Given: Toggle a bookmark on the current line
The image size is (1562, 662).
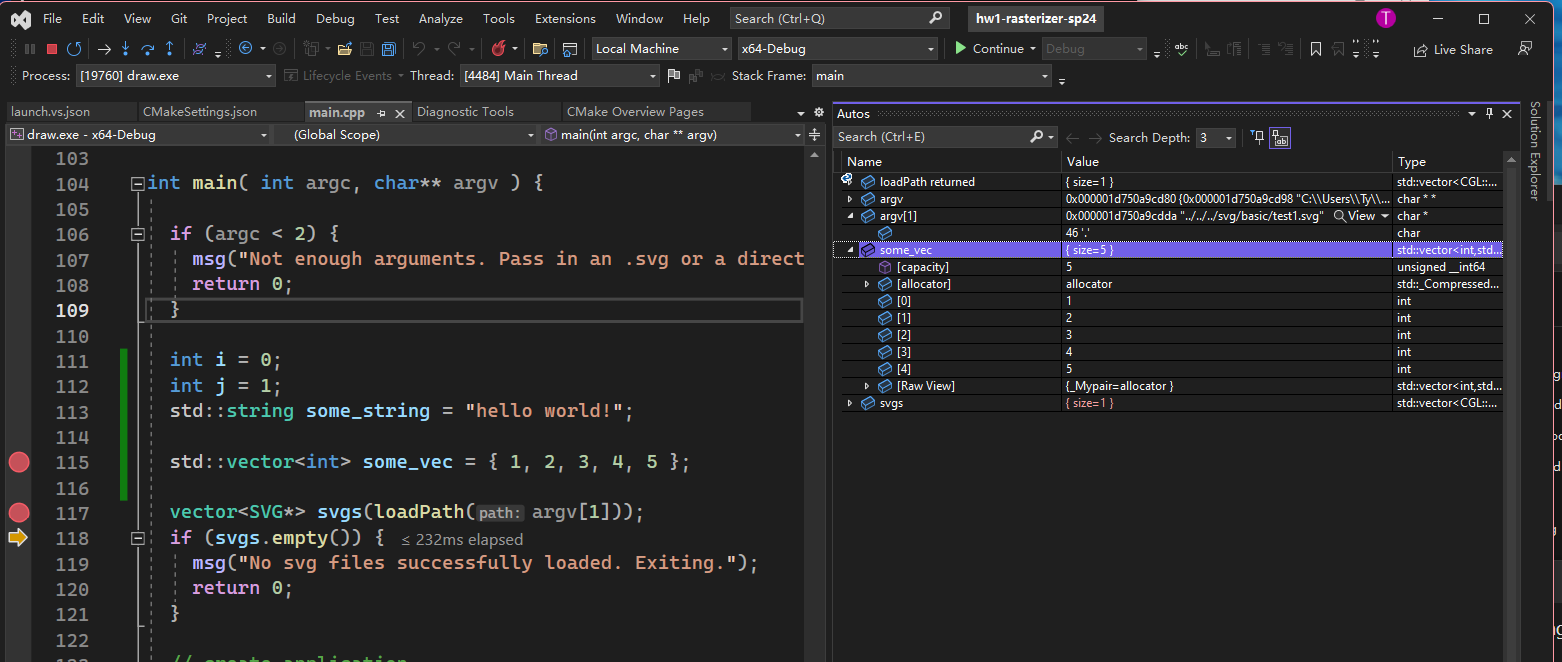Looking at the screenshot, I should [x=1316, y=48].
